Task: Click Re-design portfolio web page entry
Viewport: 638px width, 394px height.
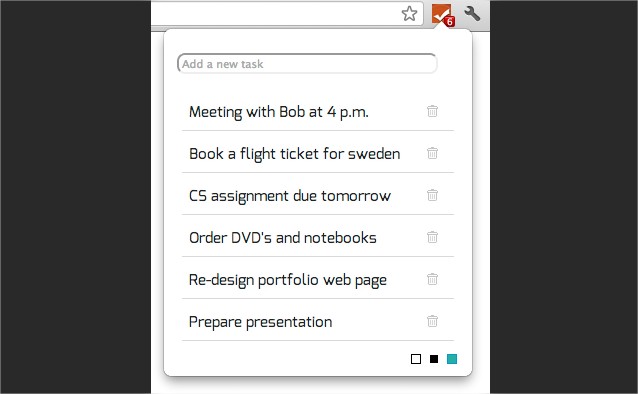Action: (288, 280)
